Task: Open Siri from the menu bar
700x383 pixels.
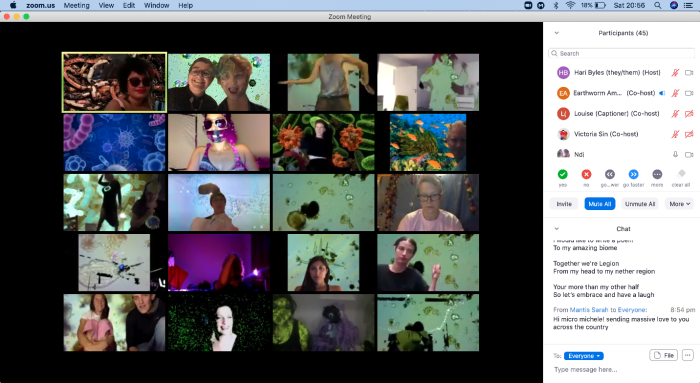Action: (x=674, y=5)
